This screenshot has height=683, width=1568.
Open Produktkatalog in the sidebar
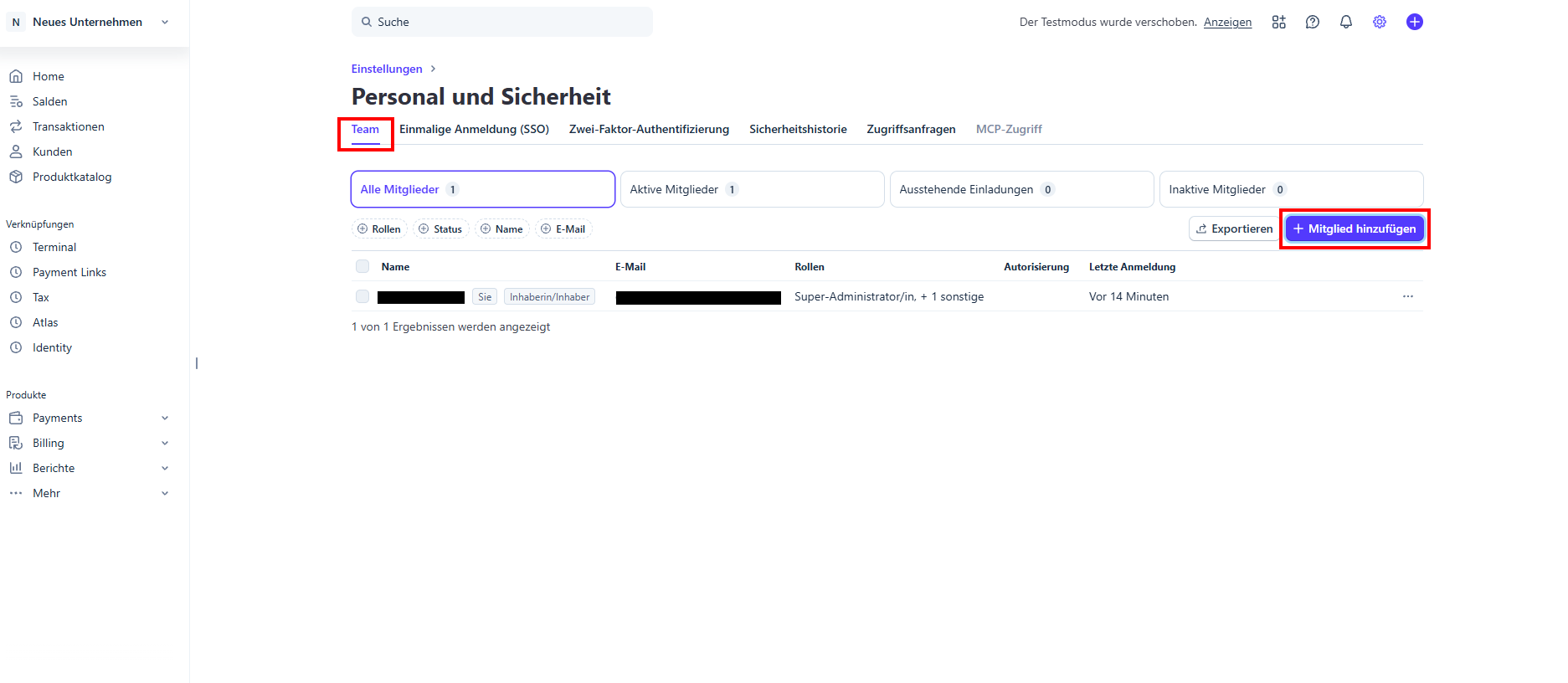click(x=71, y=177)
